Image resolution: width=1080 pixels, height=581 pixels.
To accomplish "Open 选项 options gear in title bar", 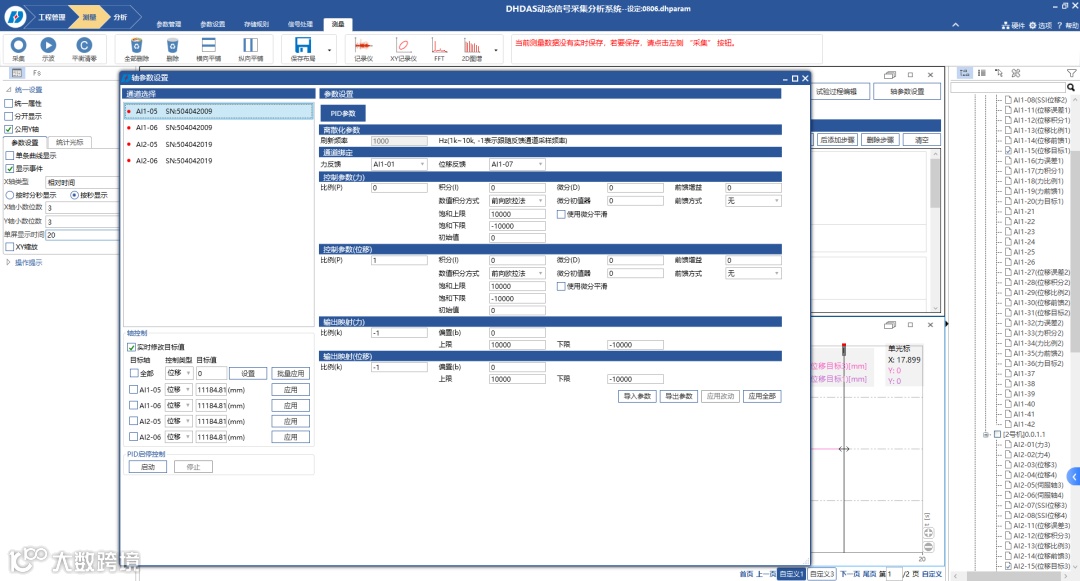I will click(x=1040, y=25).
